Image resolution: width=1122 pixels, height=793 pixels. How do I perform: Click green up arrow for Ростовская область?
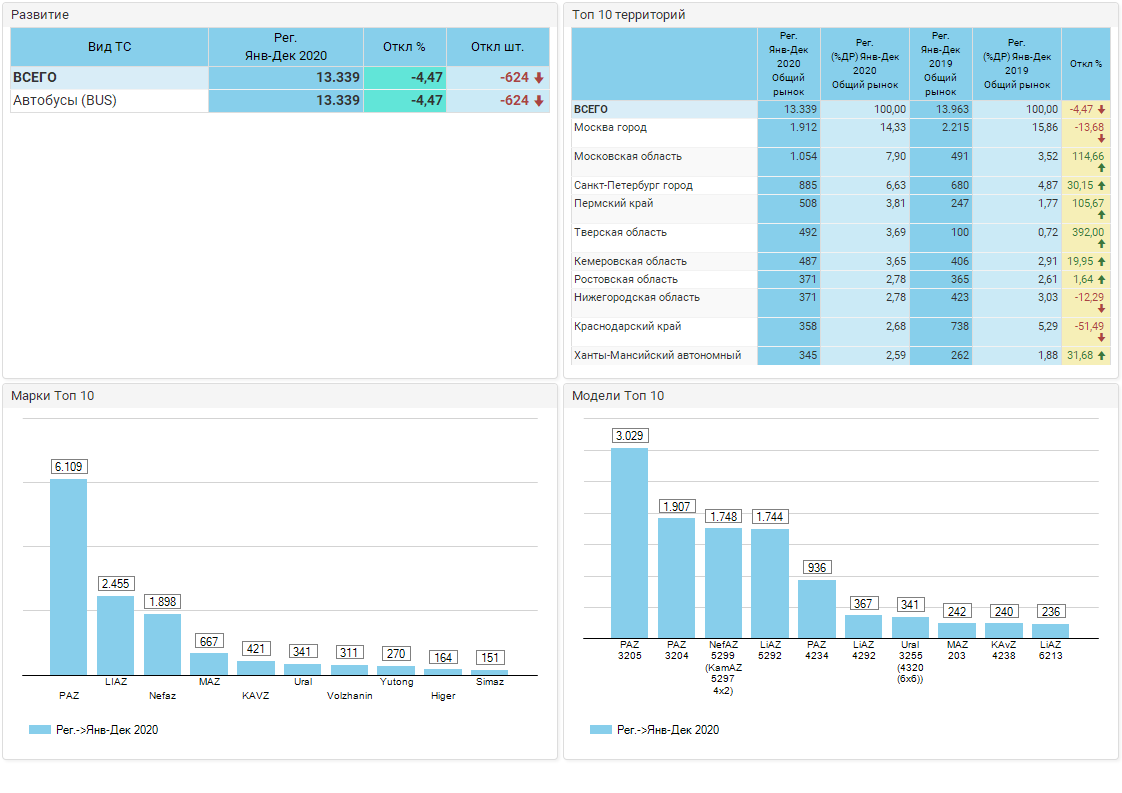1100,280
